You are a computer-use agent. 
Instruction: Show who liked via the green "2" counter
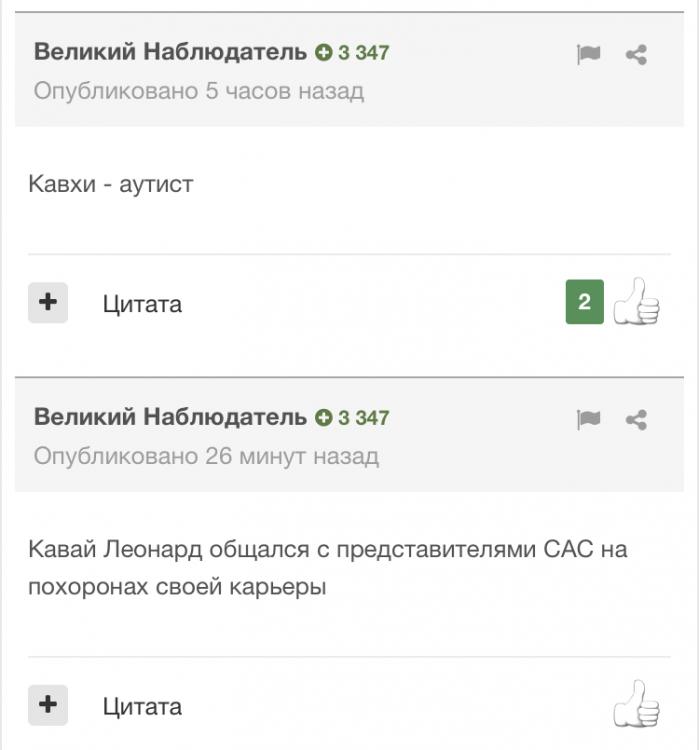(x=584, y=302)
